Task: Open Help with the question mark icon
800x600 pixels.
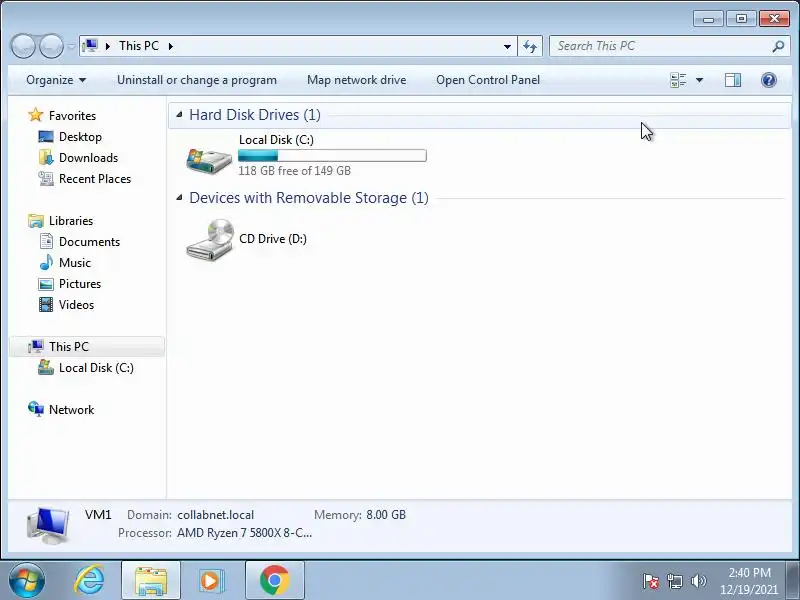Action: click(769, 80)
